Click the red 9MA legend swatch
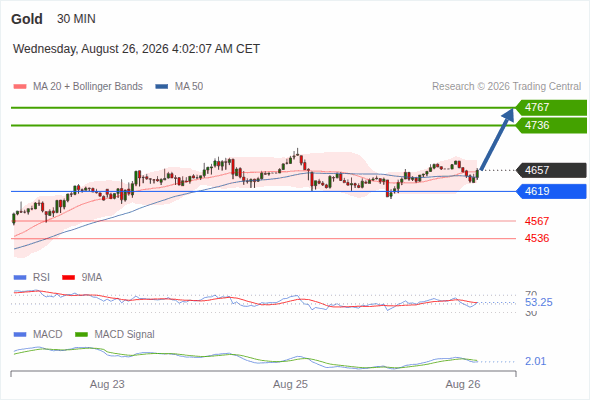Viewport: 590px width, 400px height. click(68, 278)
